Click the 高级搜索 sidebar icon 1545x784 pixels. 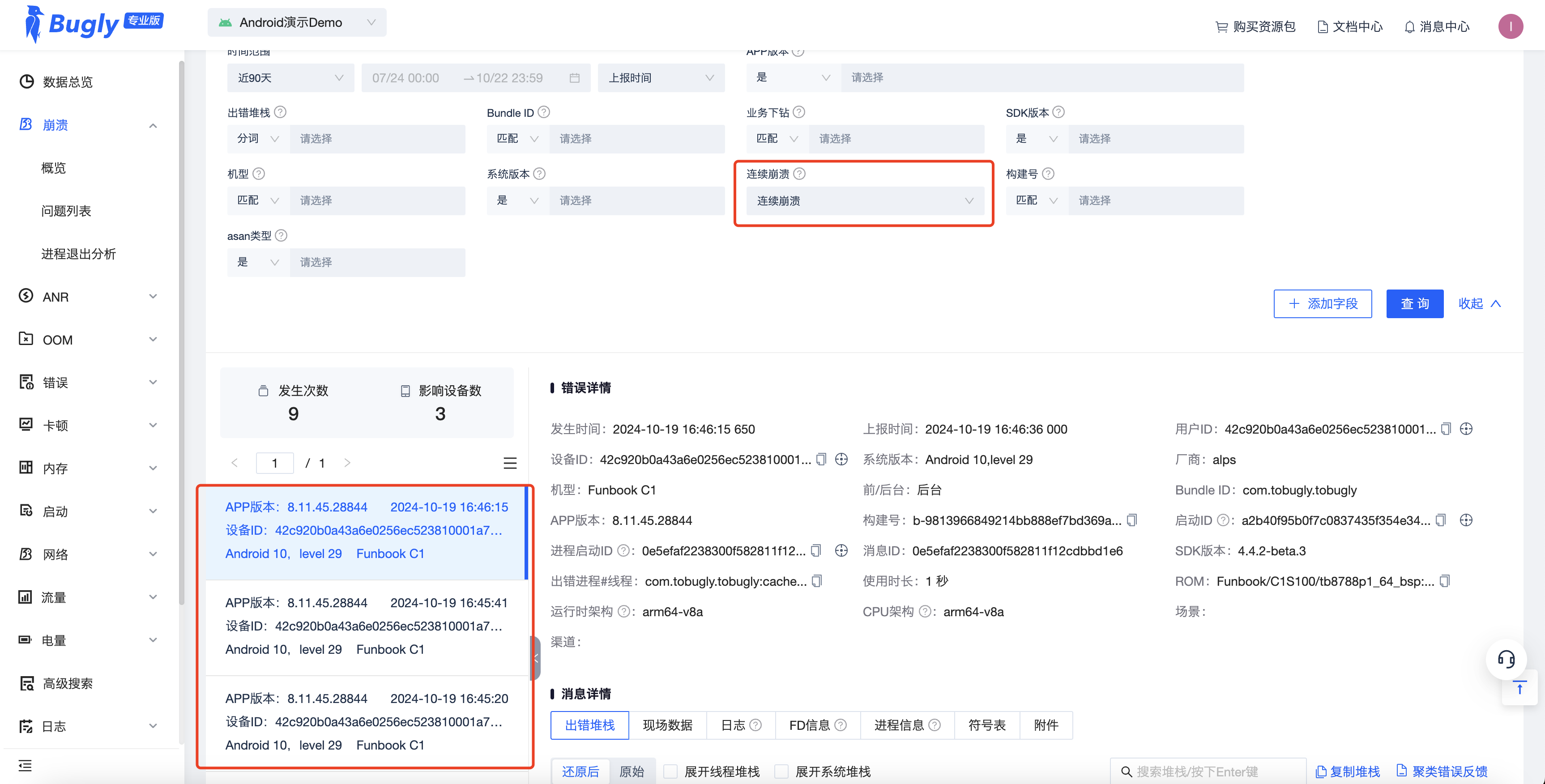(27, 683)
